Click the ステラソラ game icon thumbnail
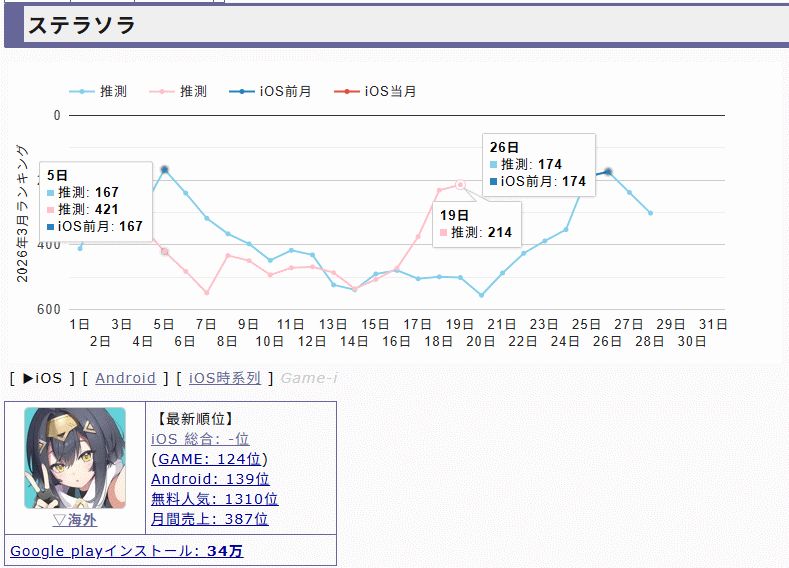This screenshot has height=568, width=789. pos(75,458)
